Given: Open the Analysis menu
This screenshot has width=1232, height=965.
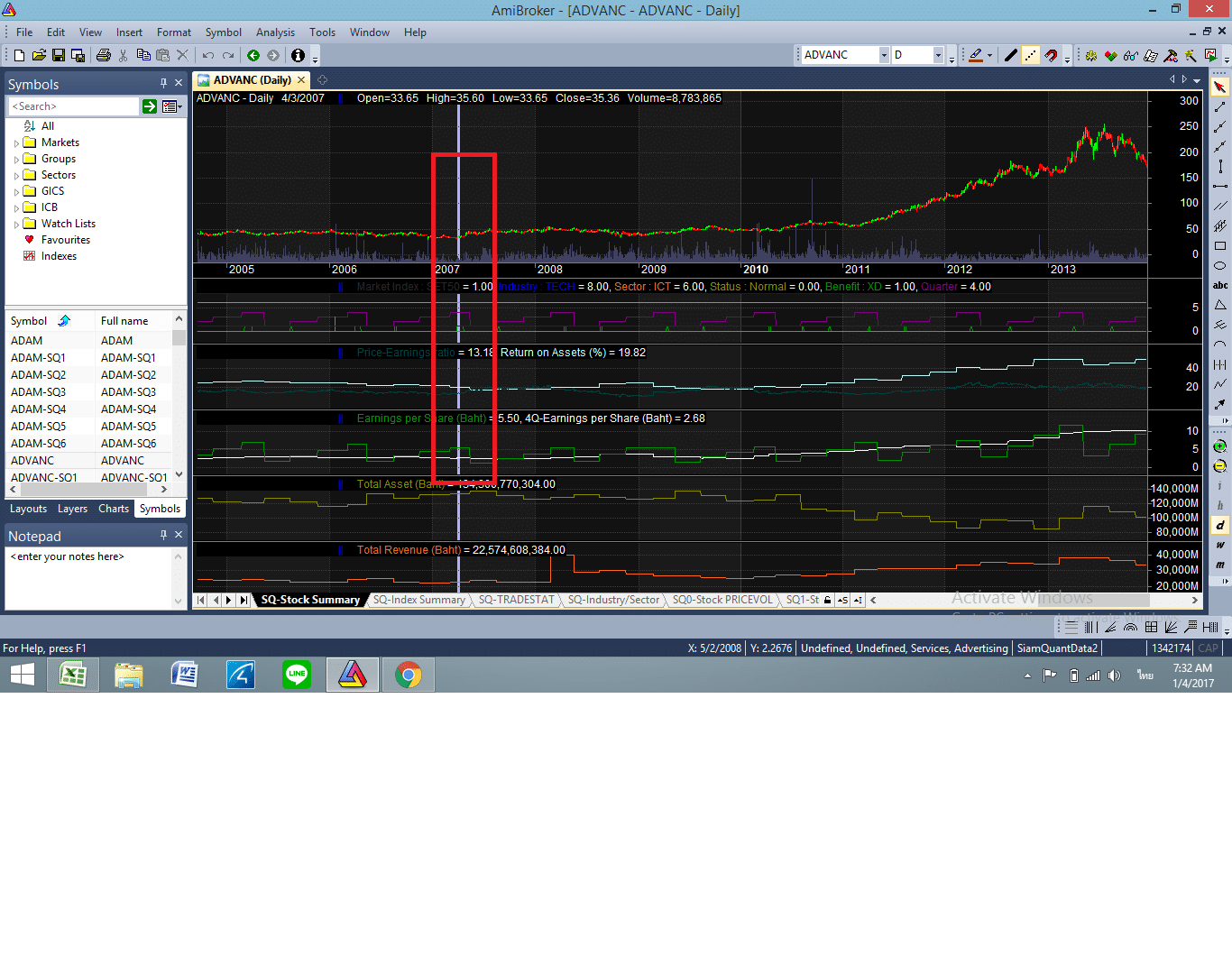Looking at the screenshot, I should 275,32.
